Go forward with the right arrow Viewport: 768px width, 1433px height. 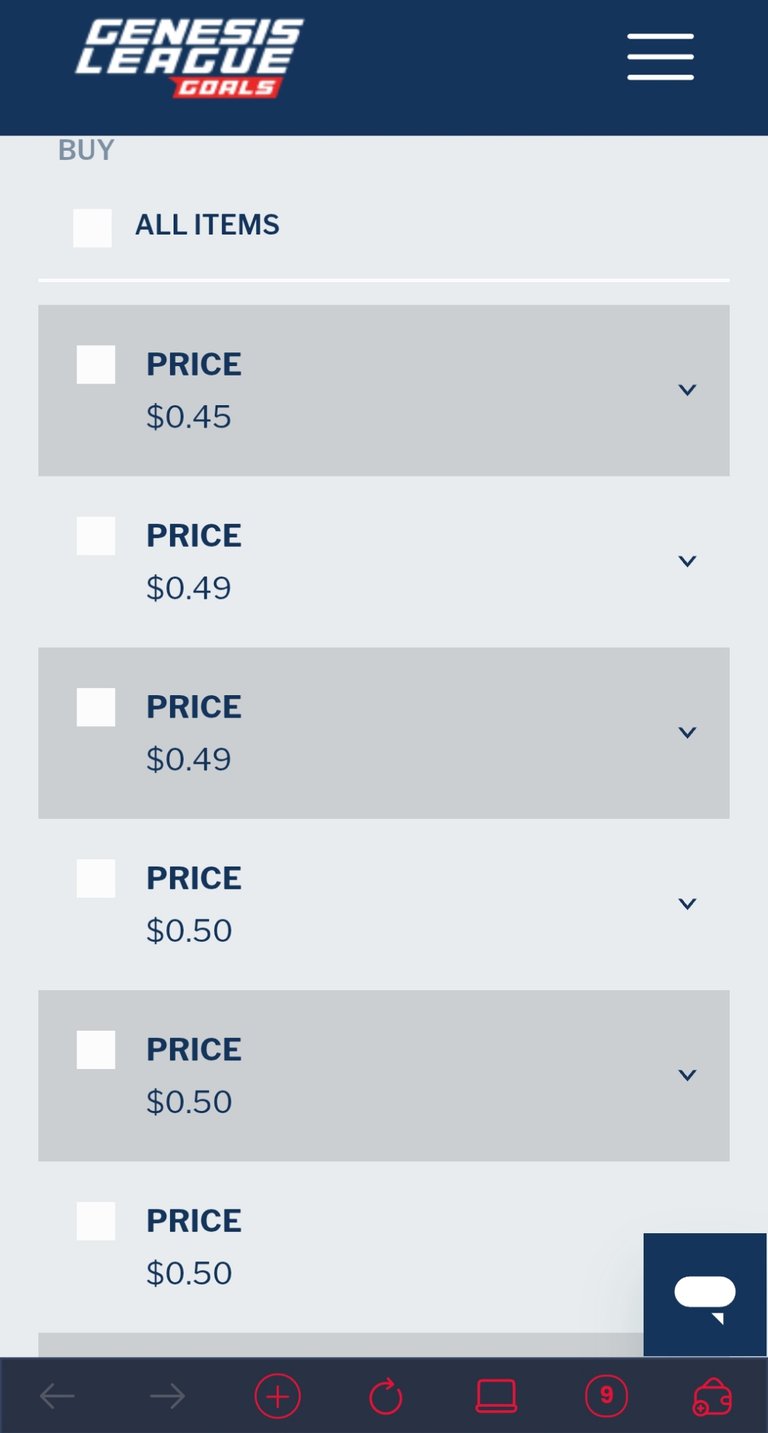tap(167, 1396)
